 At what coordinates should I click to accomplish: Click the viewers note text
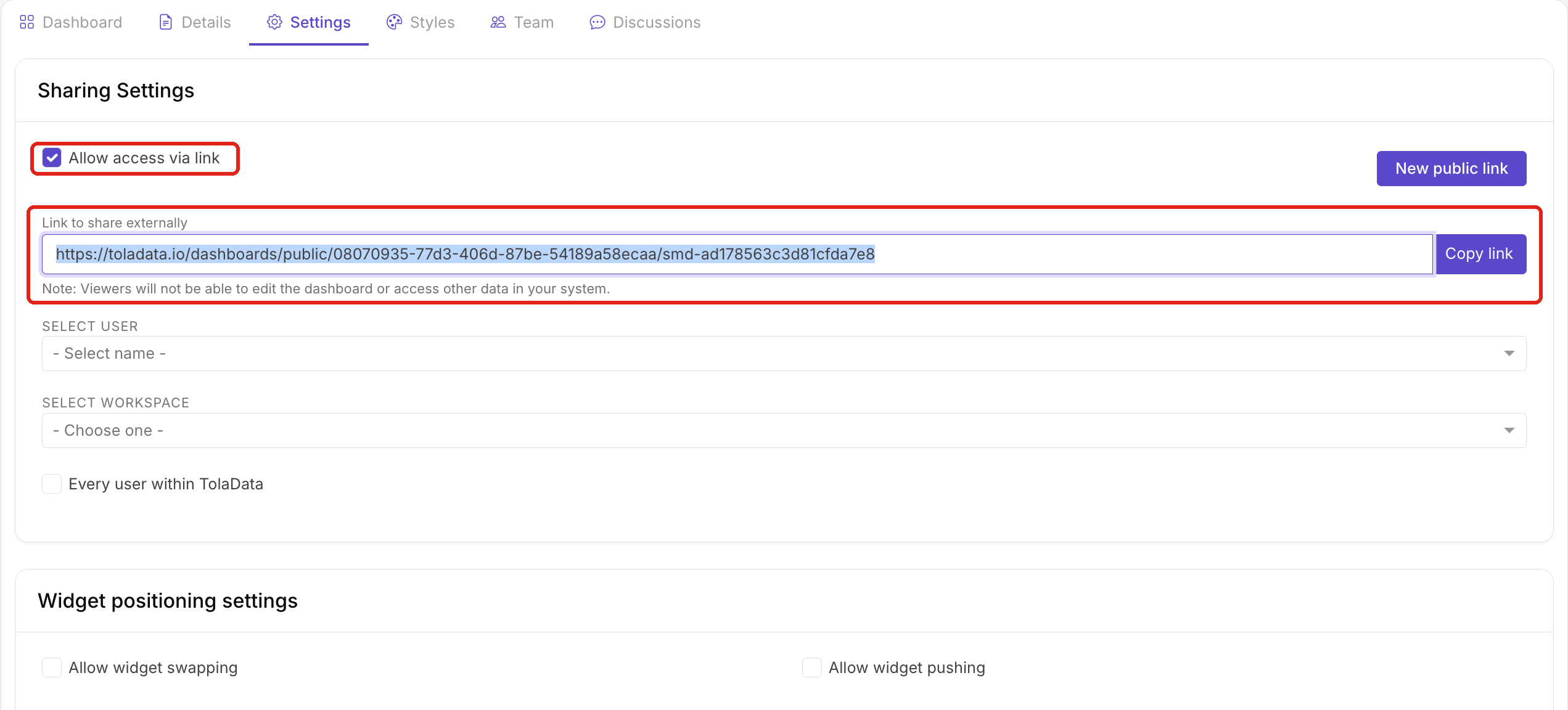point(326,289)
